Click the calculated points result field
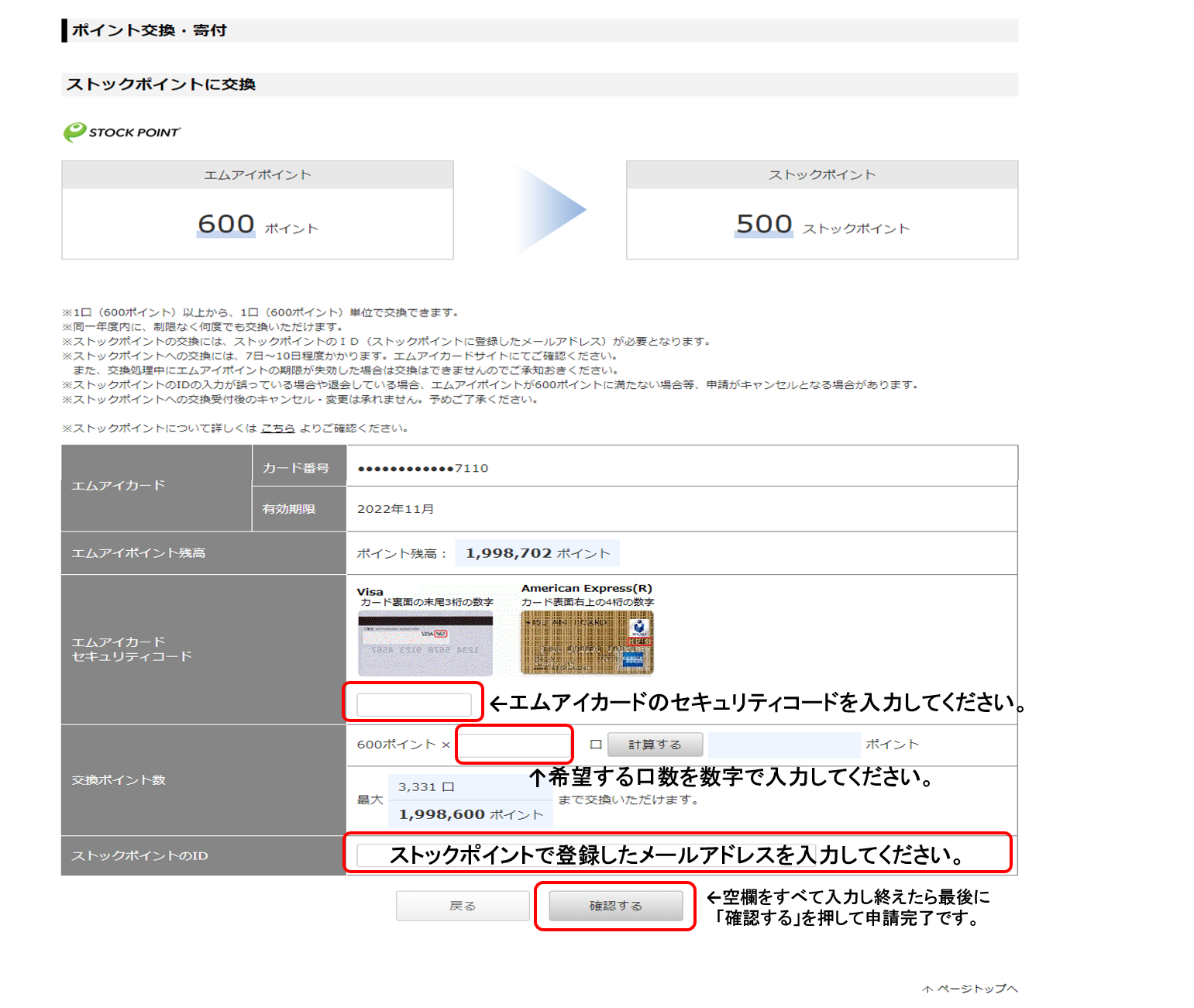The width and height of the screenshot is (1194, 1008). click(x=784, y=745)
